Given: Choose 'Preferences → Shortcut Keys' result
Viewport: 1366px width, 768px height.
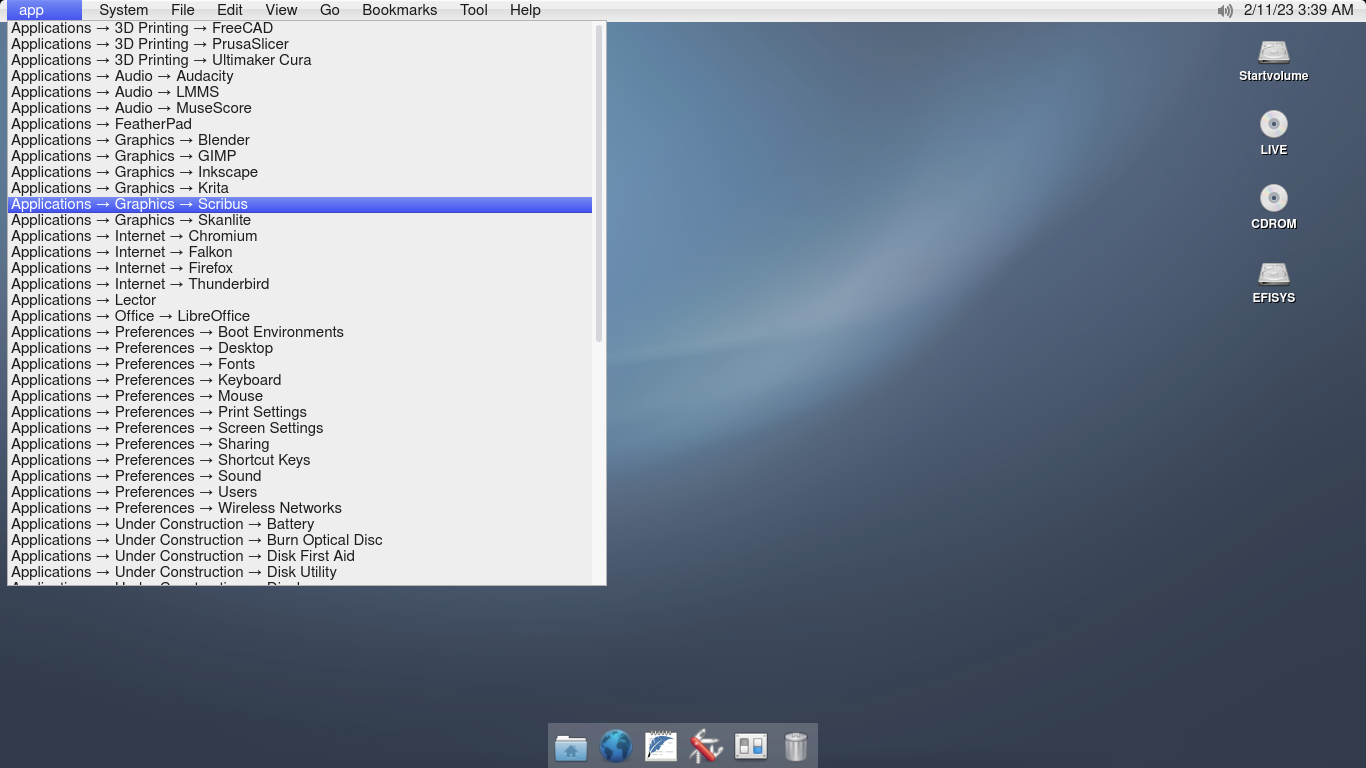Looking at the screenshot, I should tap(300, 460).
